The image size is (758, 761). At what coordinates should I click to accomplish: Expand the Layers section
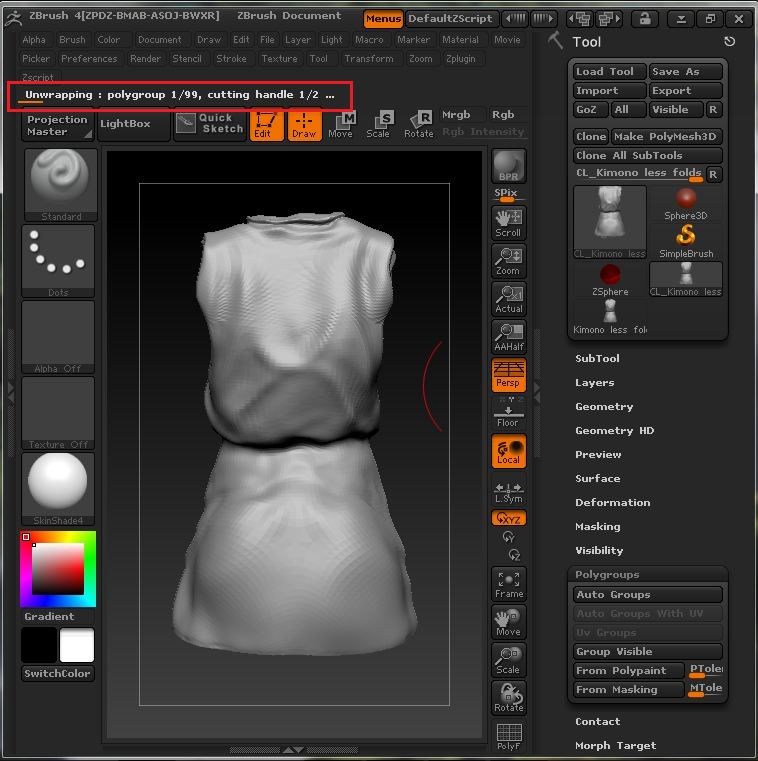click(594, 382)
